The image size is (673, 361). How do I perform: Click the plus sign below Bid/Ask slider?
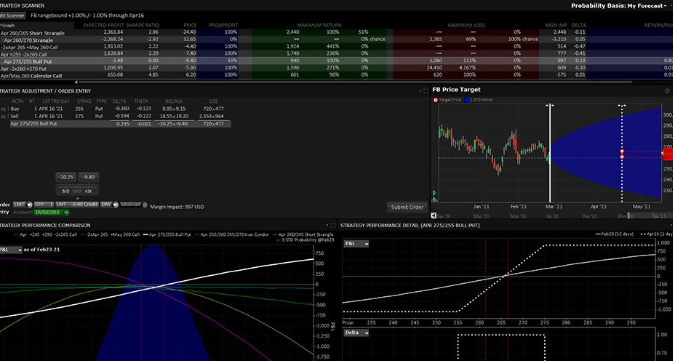(x=77, y=198)
